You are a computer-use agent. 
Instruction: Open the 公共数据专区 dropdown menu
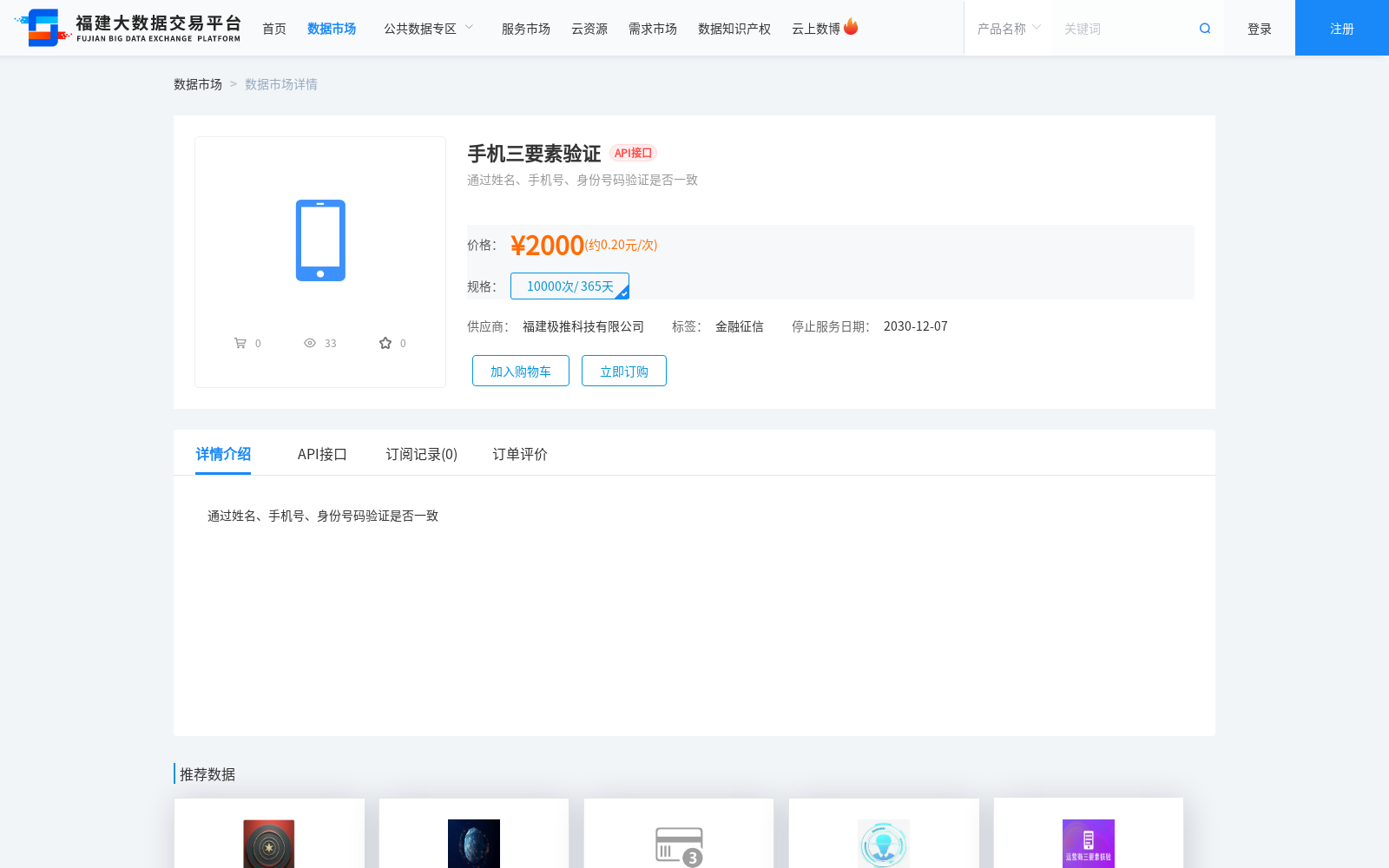[429, 29]
